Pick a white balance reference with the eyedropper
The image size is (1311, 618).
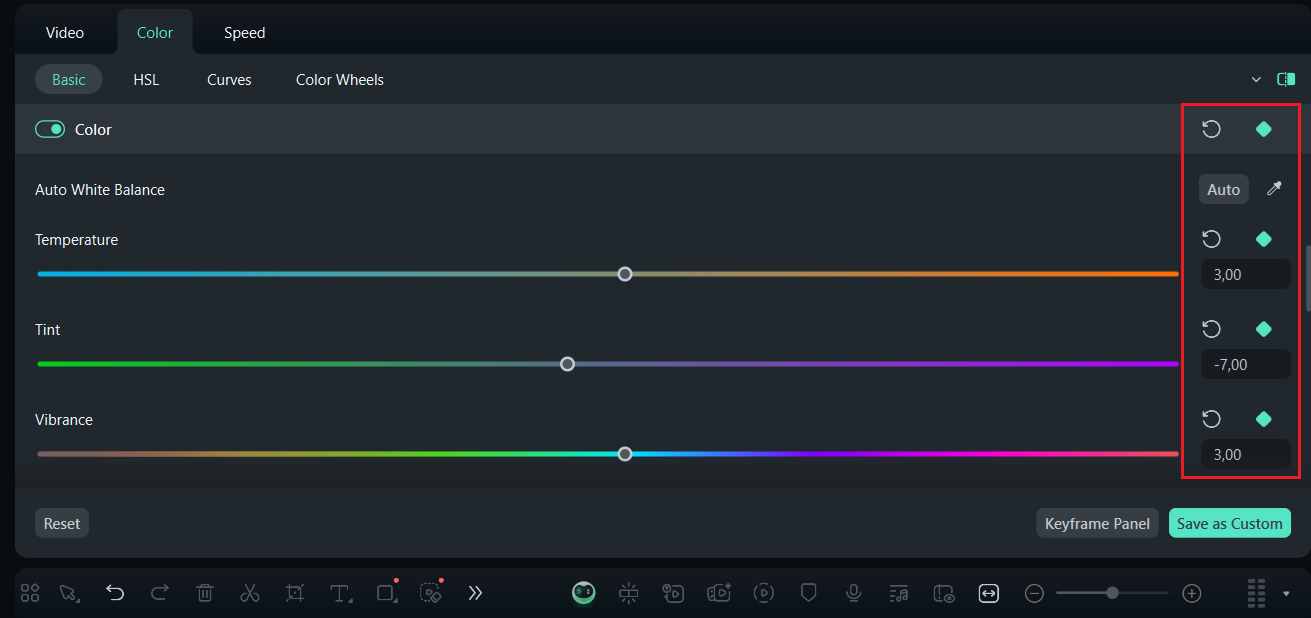tap(1274, 189)
